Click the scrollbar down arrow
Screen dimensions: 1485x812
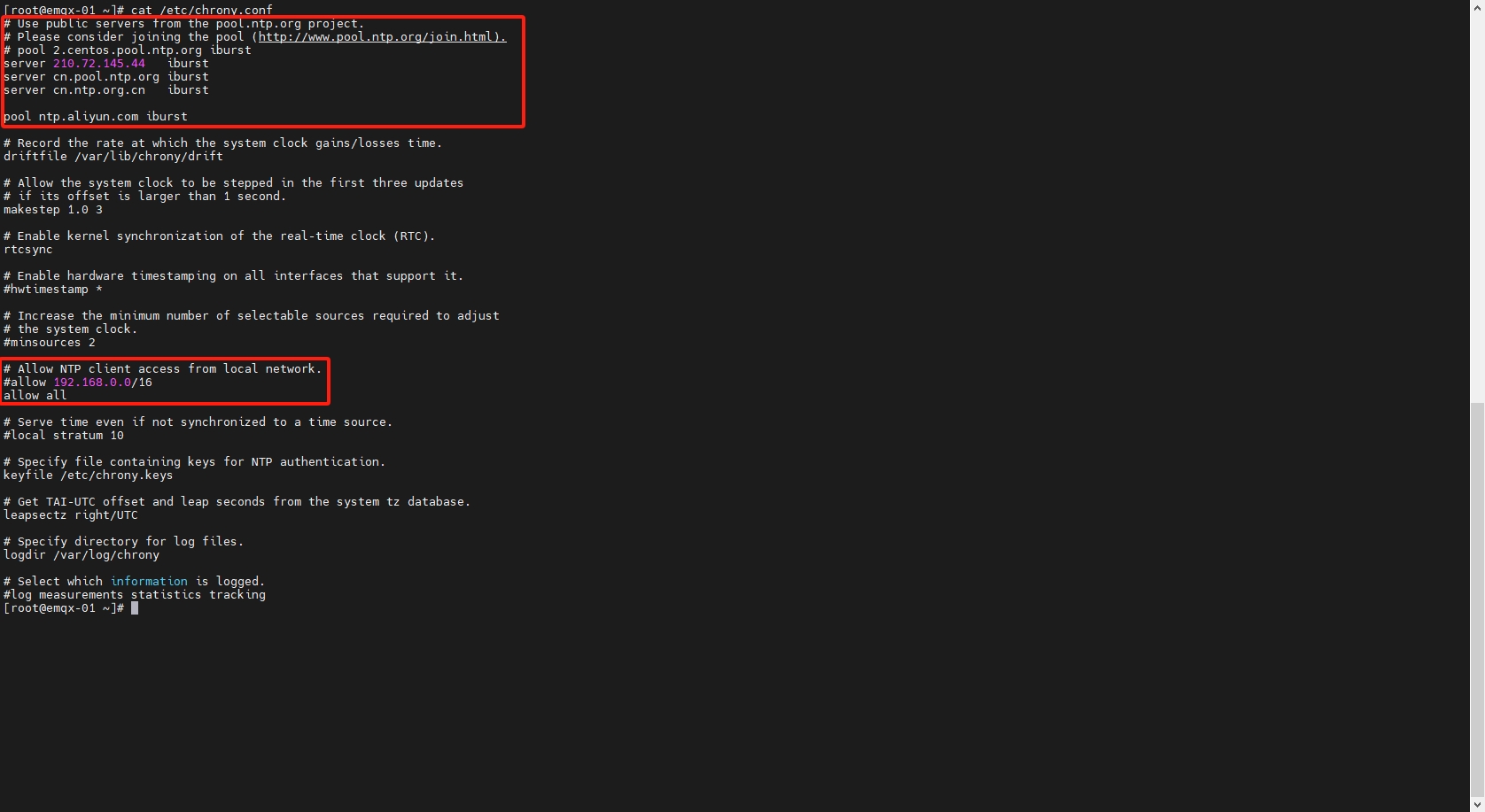(x=1477, y=804)
